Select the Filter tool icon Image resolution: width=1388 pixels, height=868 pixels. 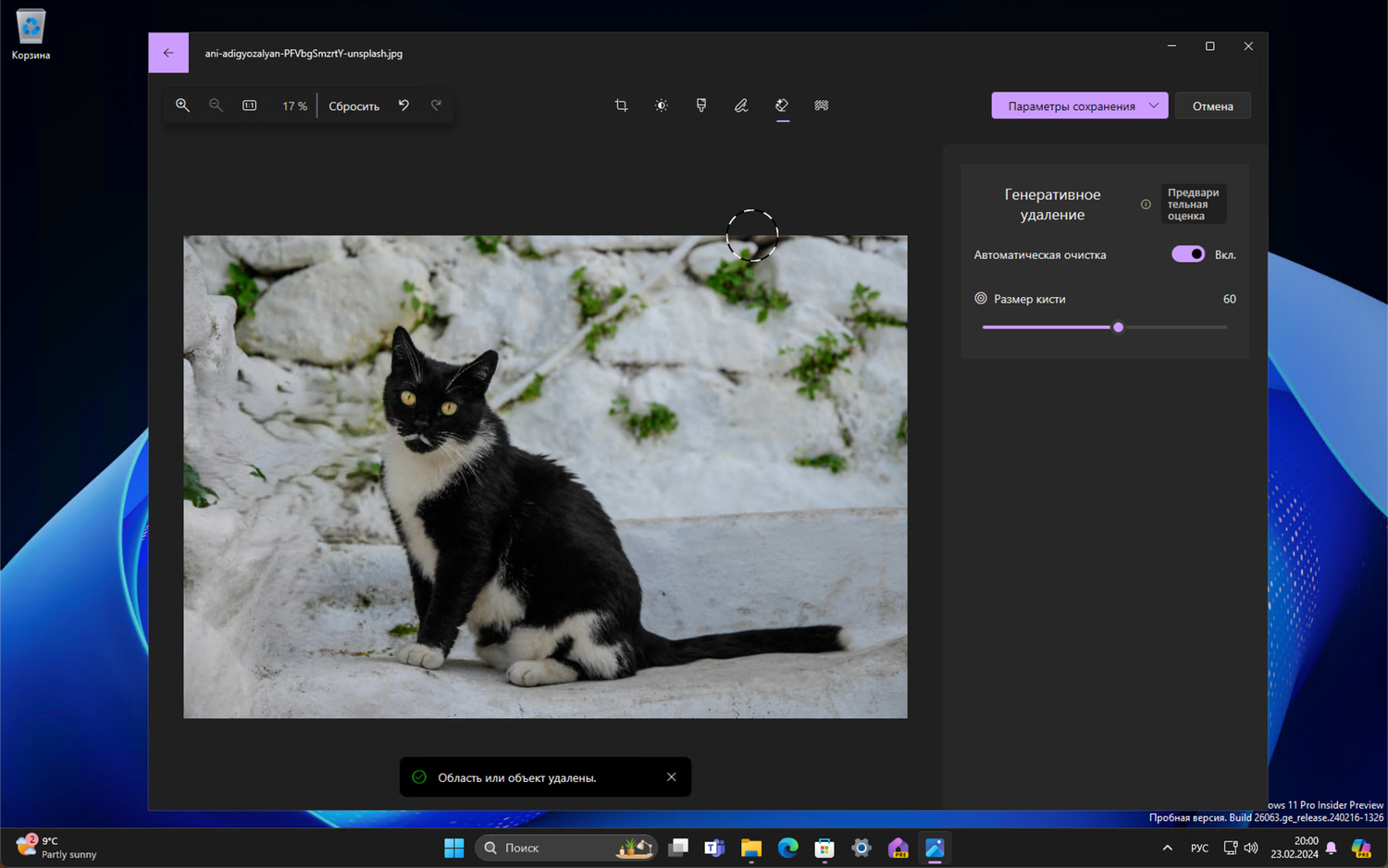coord(701,105)
